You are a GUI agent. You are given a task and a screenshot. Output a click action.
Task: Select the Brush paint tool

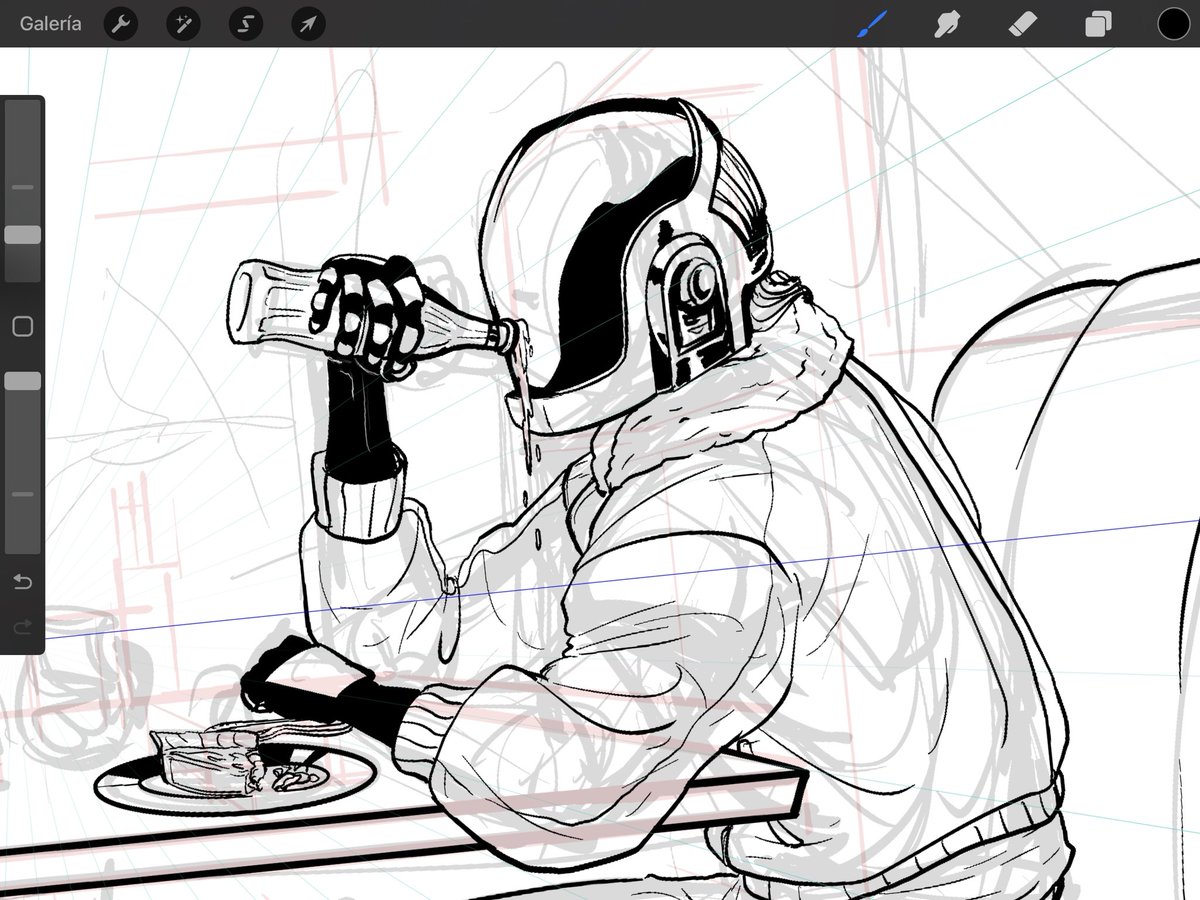pos(872,23)
